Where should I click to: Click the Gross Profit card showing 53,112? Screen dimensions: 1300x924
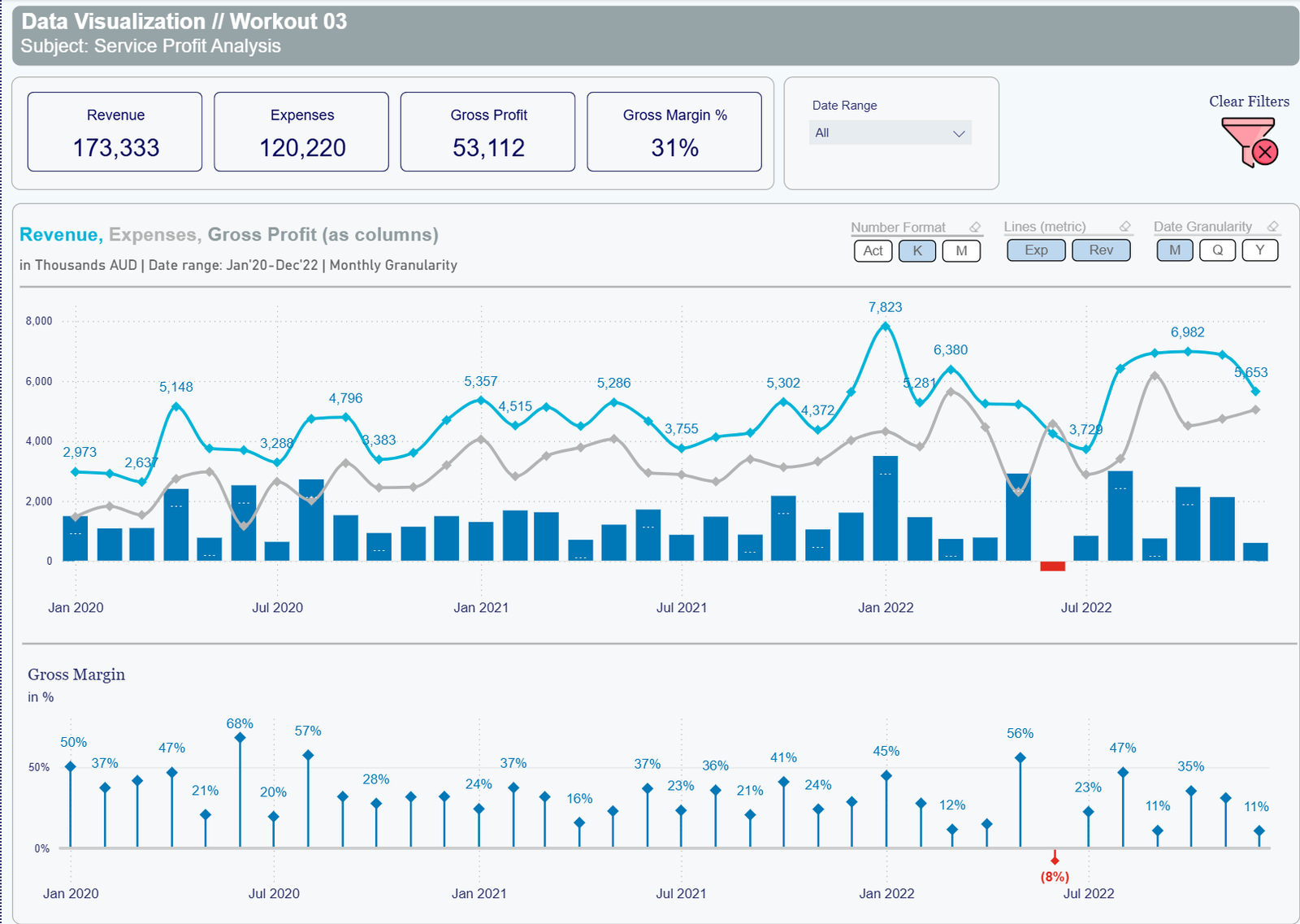click(x=487, y=132)
